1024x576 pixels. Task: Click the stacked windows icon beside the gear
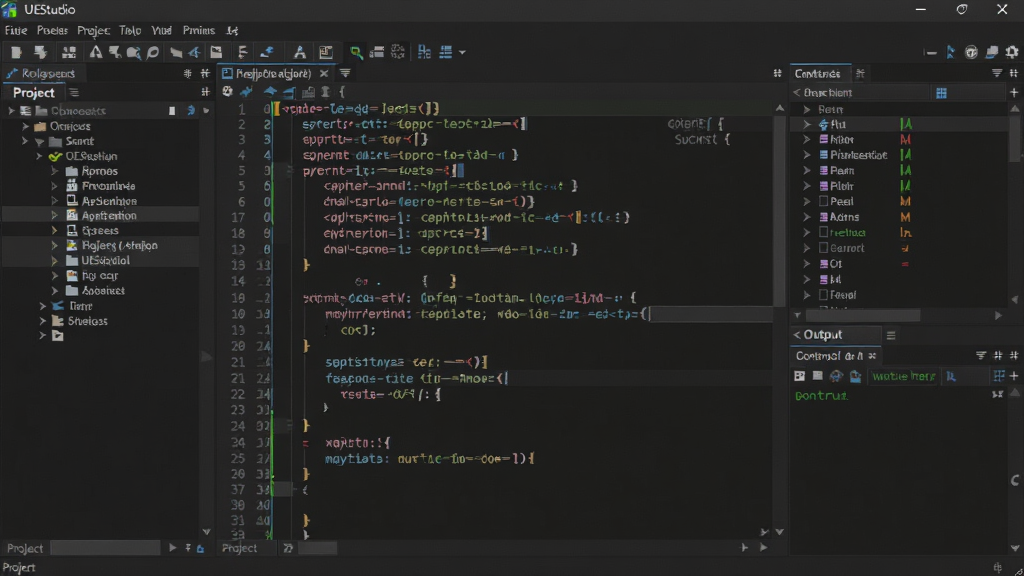(992, 52)
